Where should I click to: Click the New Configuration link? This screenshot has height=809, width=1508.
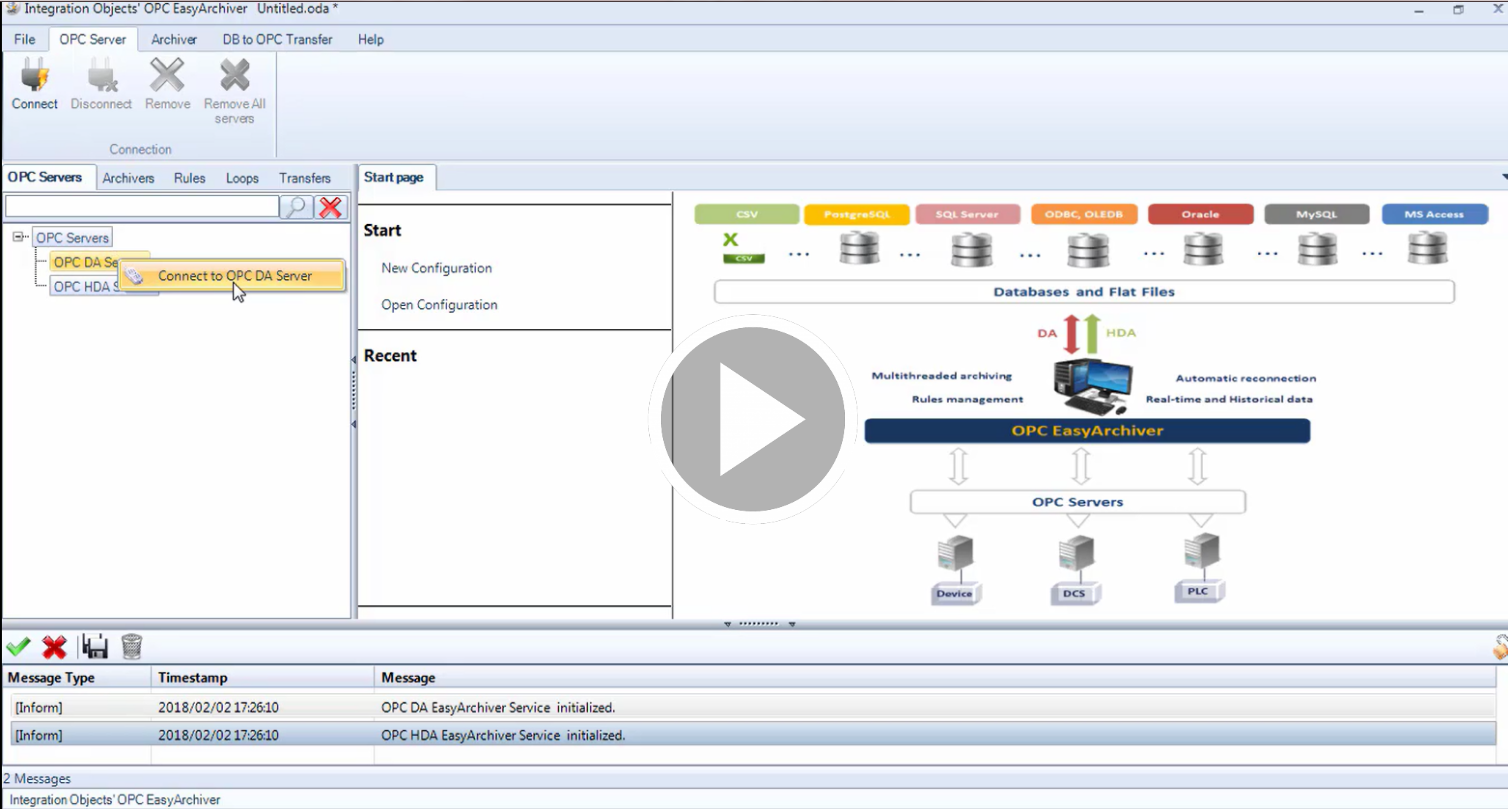436,268
